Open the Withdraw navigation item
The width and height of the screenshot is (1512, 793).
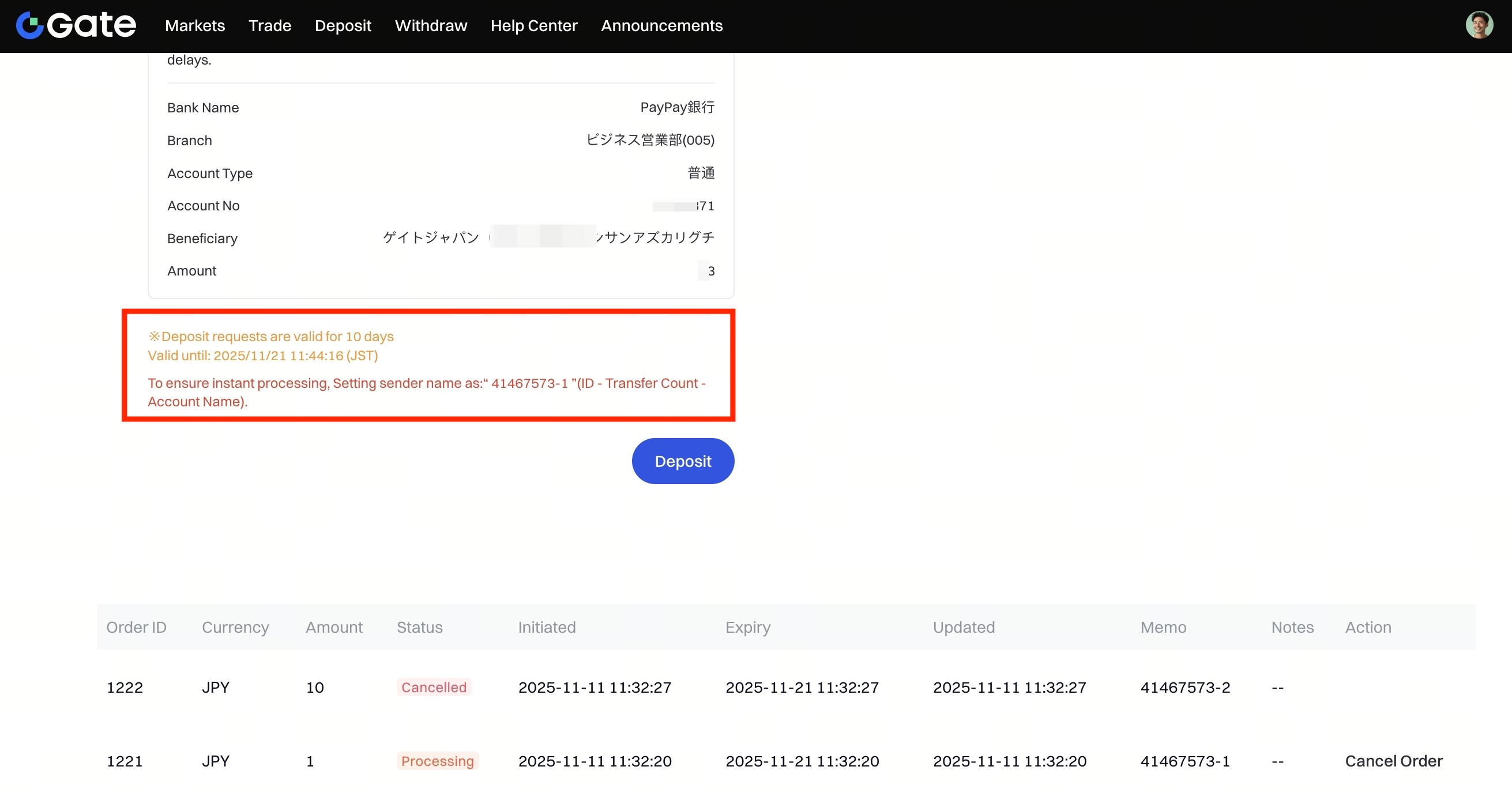[x=431, y=26]
